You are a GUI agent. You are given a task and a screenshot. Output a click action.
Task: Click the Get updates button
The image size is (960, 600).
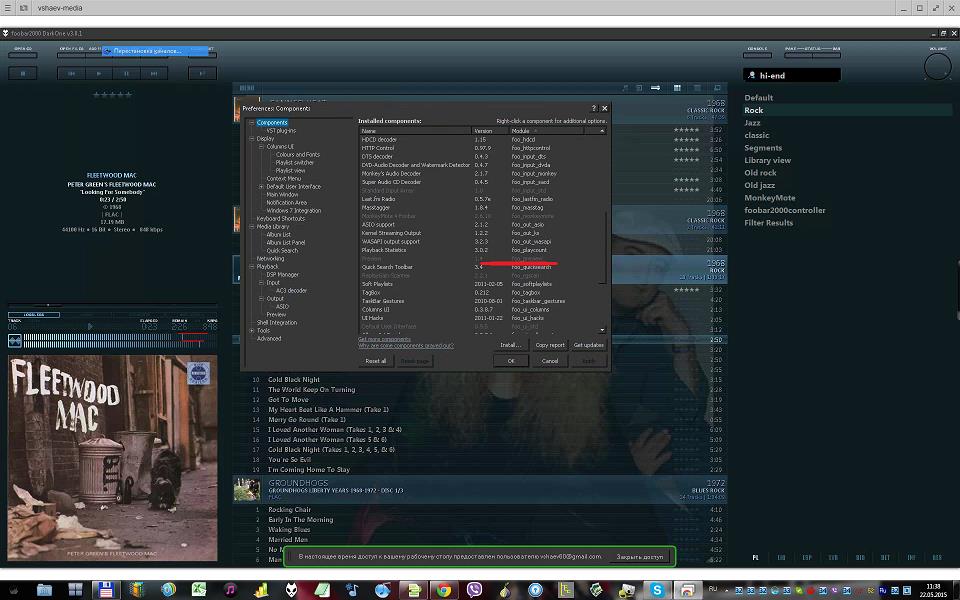(x=588, y=345)
